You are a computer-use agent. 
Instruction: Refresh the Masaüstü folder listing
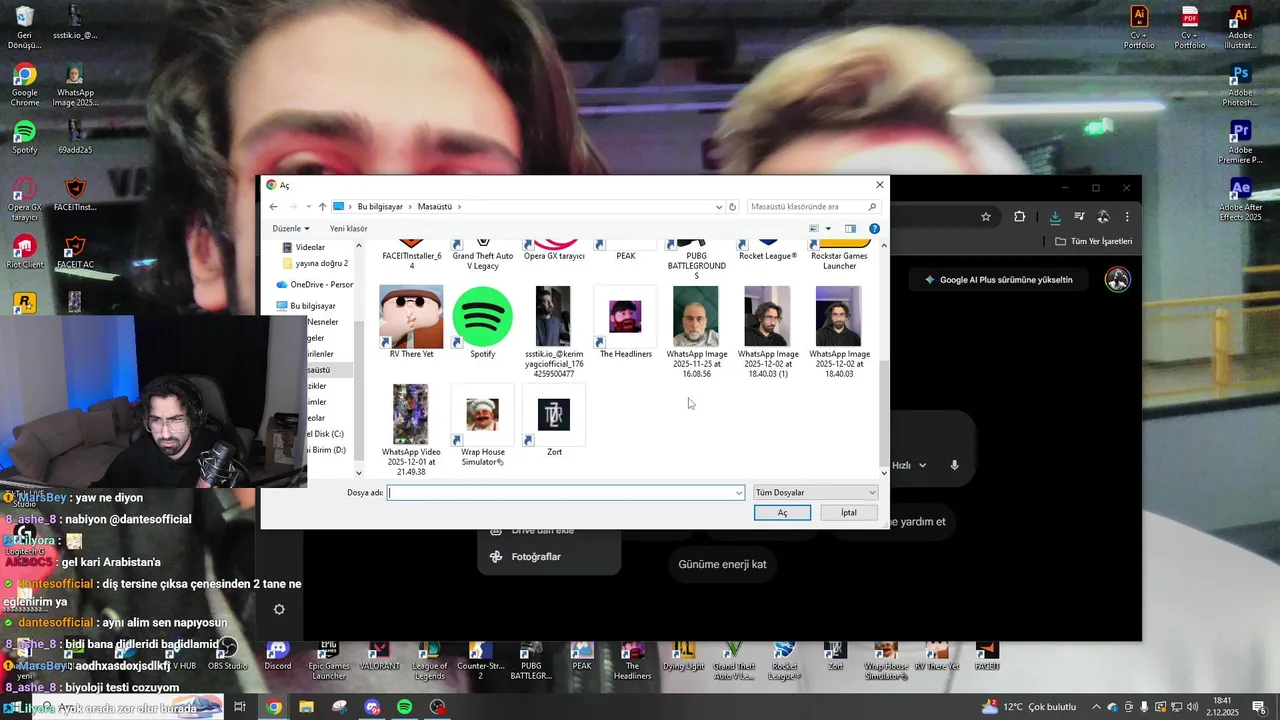coord(733,207)
